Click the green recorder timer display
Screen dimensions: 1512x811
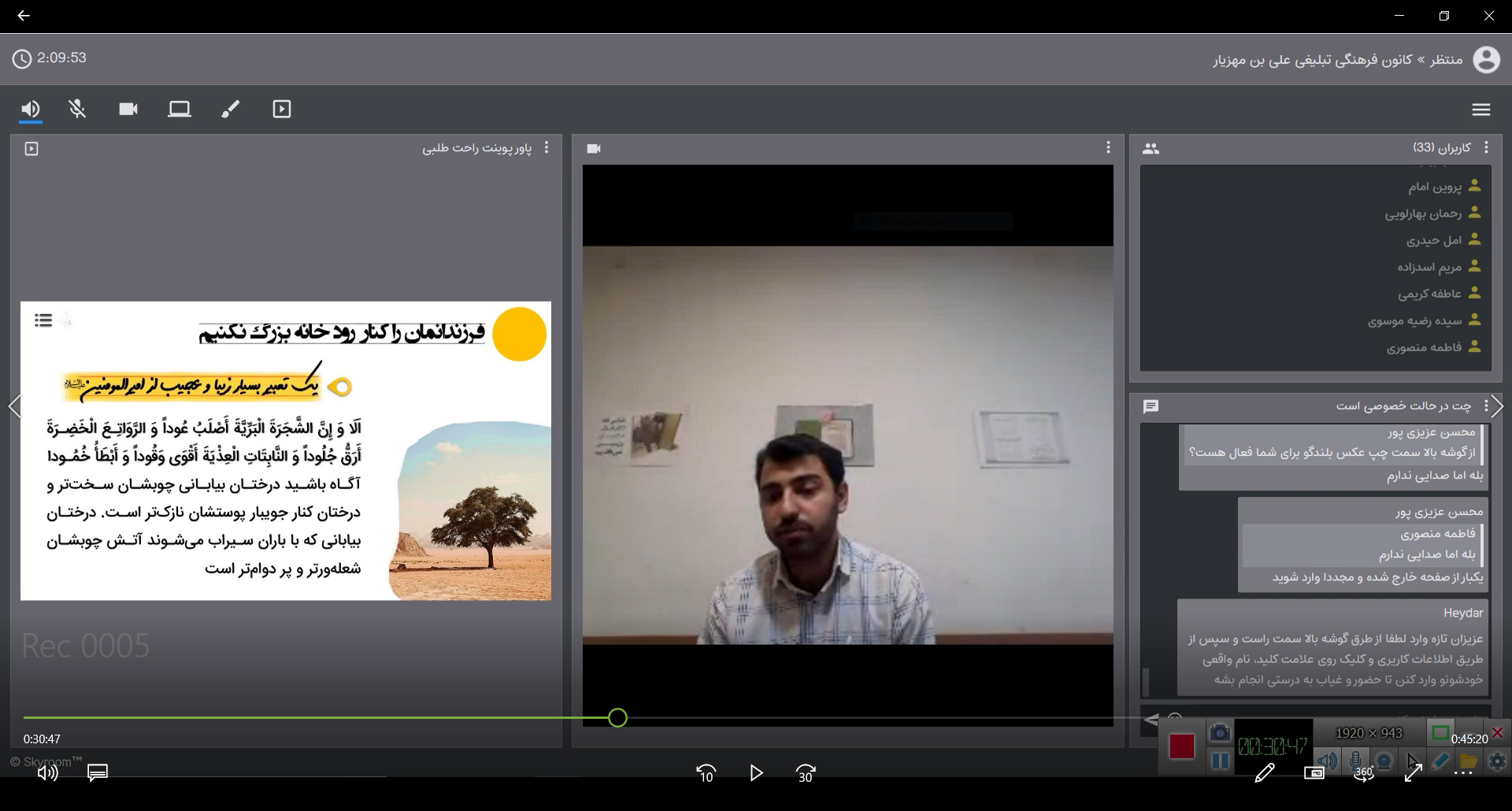(1273, 746)
